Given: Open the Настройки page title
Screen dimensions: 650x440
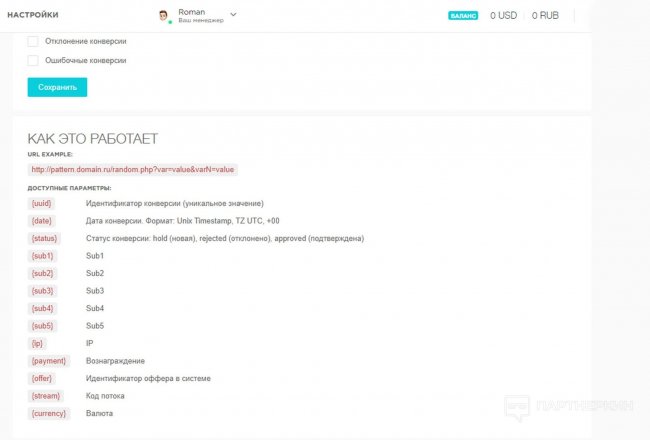Looking at the screenshot, I should point(33,15).
